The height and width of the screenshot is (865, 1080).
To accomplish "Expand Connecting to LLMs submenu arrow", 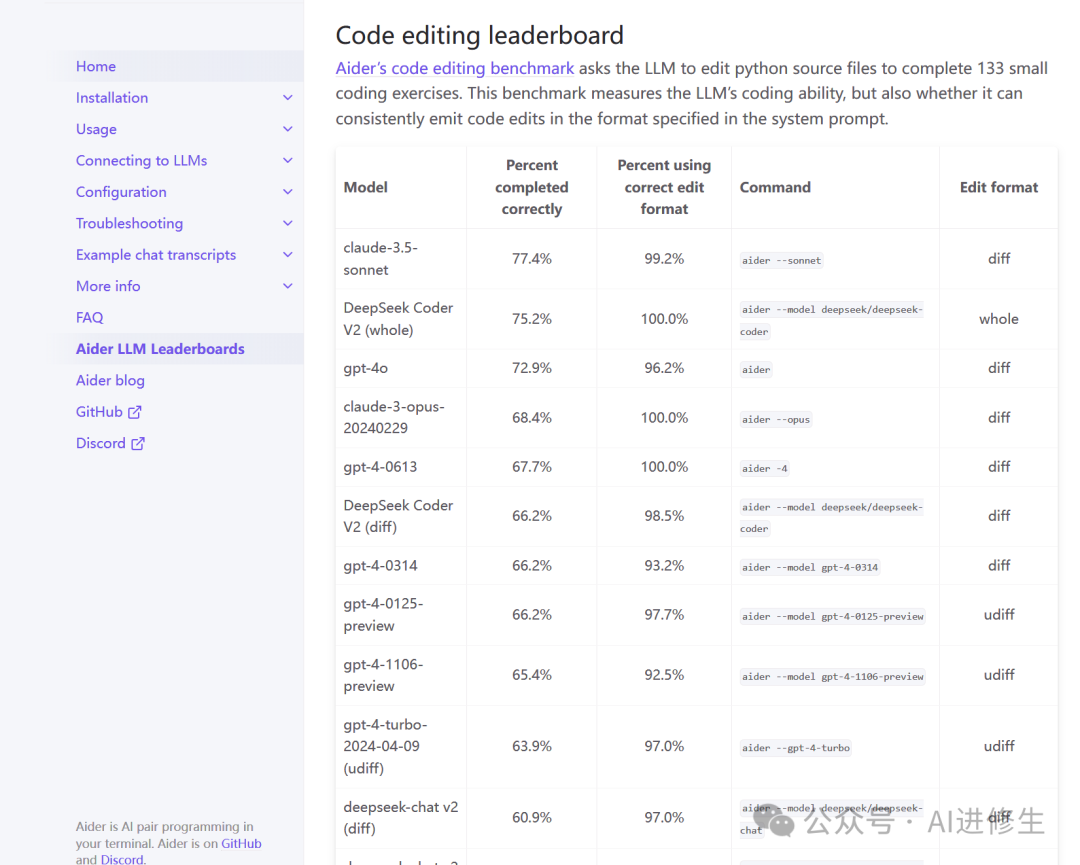I will pyautogui.click(x=288, y=161).
